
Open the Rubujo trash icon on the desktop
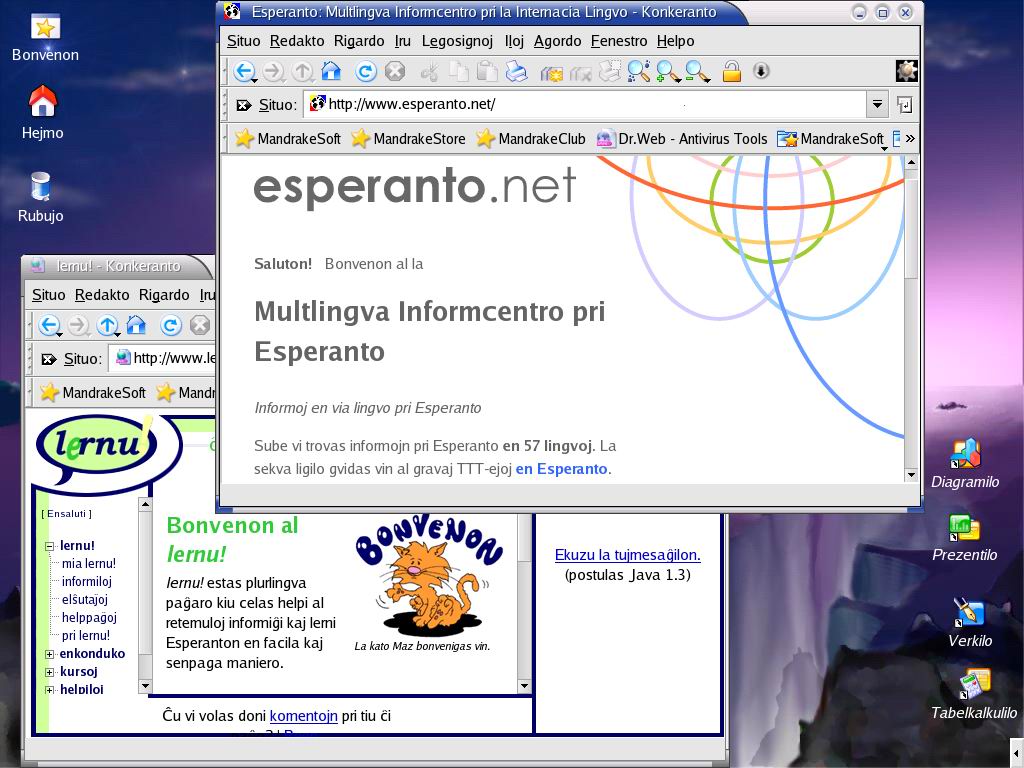40,188
